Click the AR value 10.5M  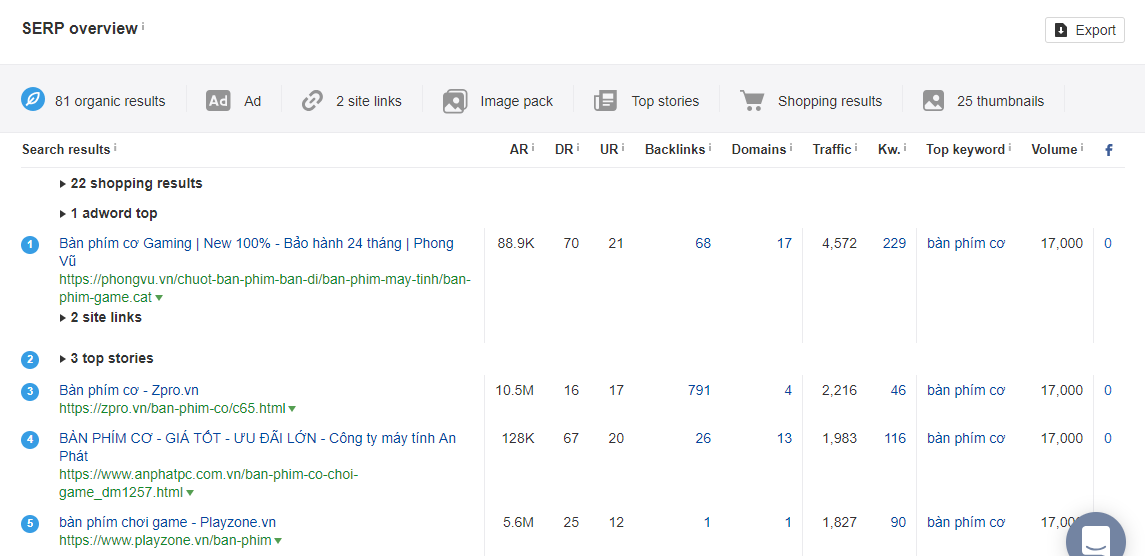pyautogui.click(x=514, y=390)
